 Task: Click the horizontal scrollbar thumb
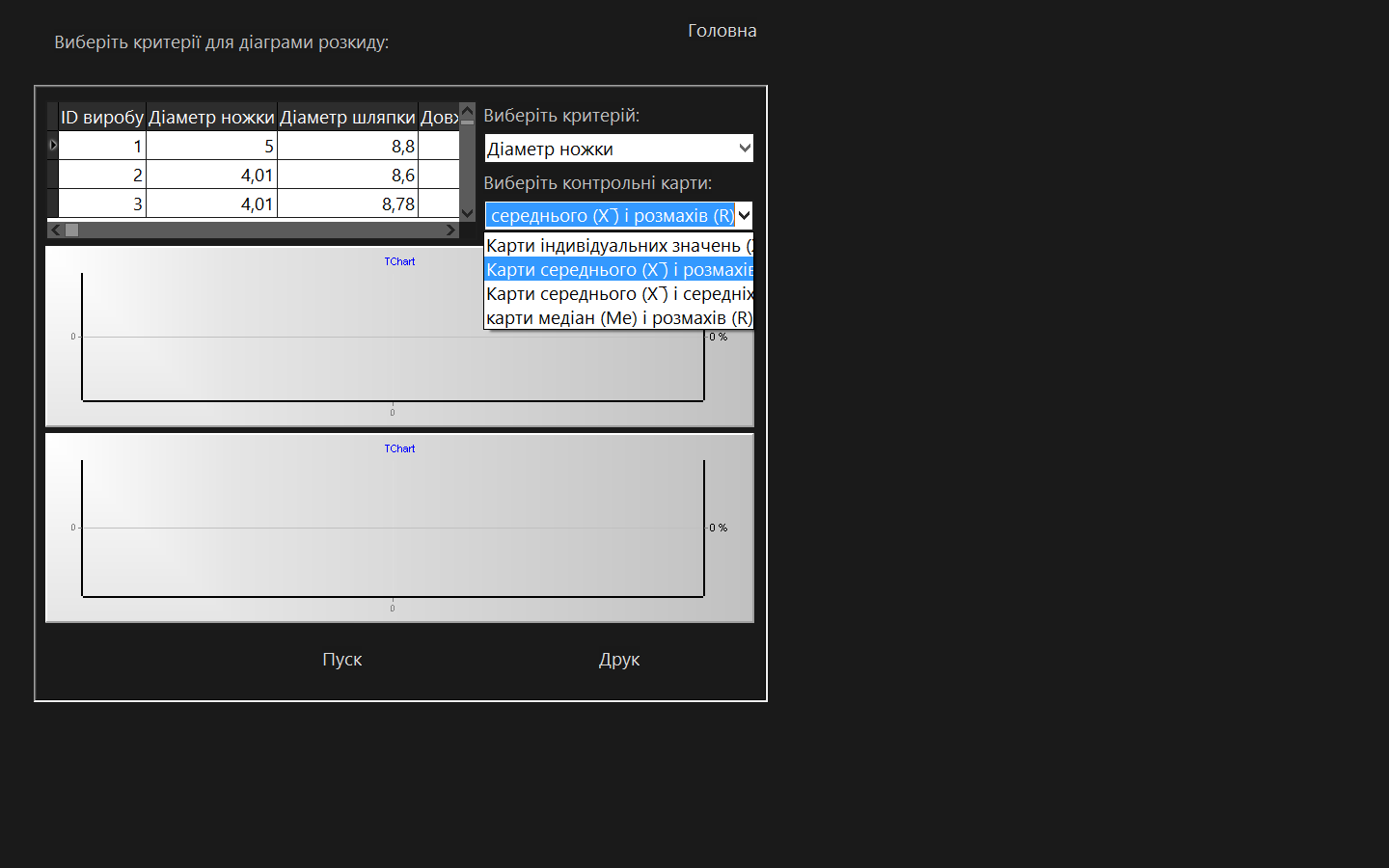pyautogui.click(x=71, y=230)
